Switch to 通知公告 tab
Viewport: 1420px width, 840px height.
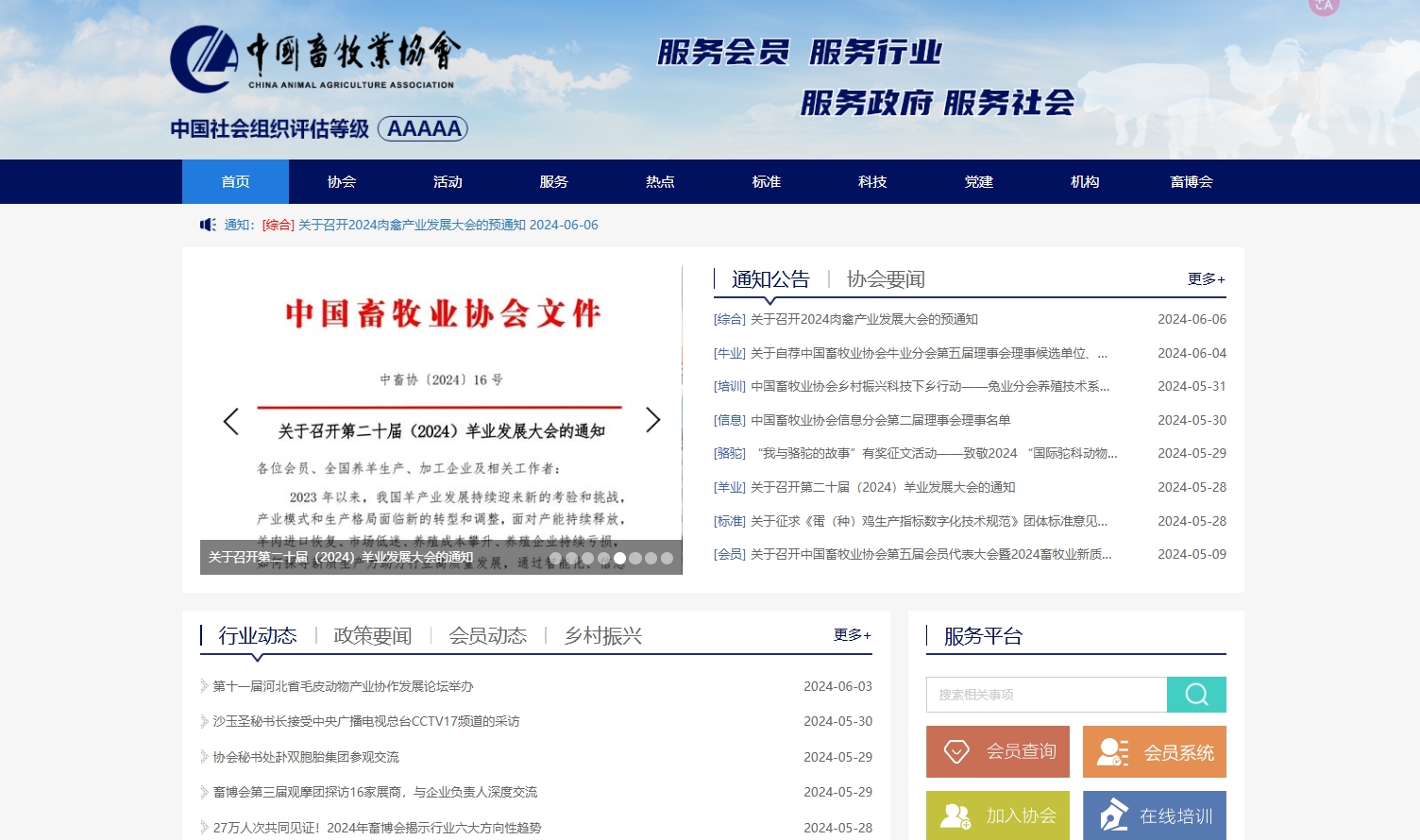click(x=770, y=279)
